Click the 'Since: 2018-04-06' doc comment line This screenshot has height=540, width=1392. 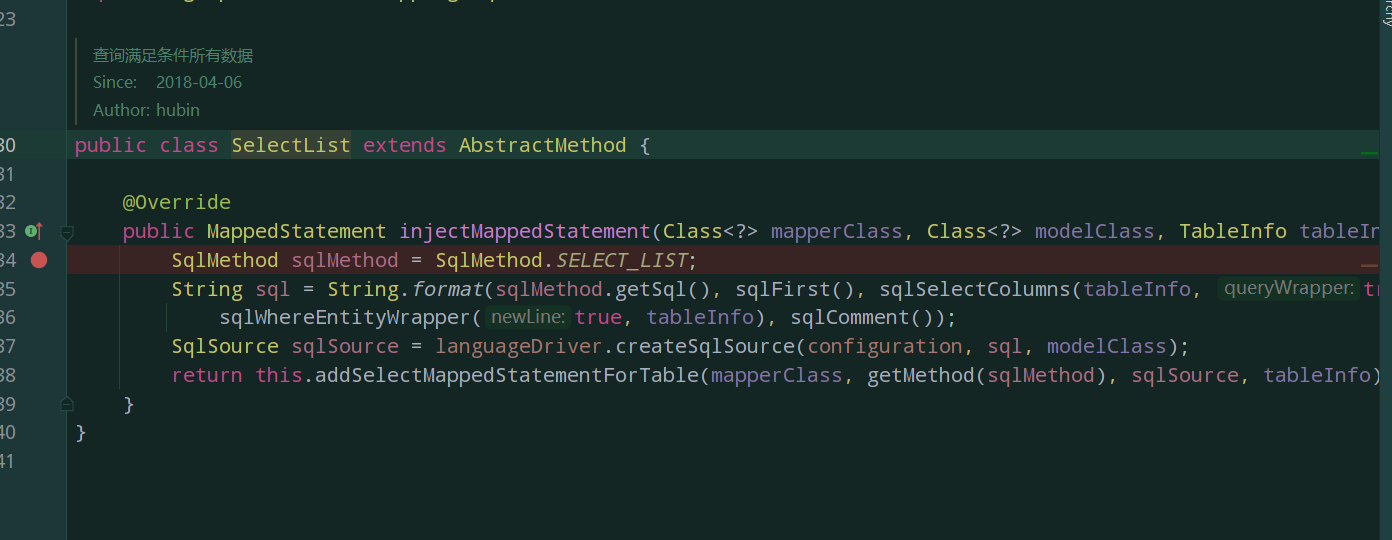coord(167,82)
